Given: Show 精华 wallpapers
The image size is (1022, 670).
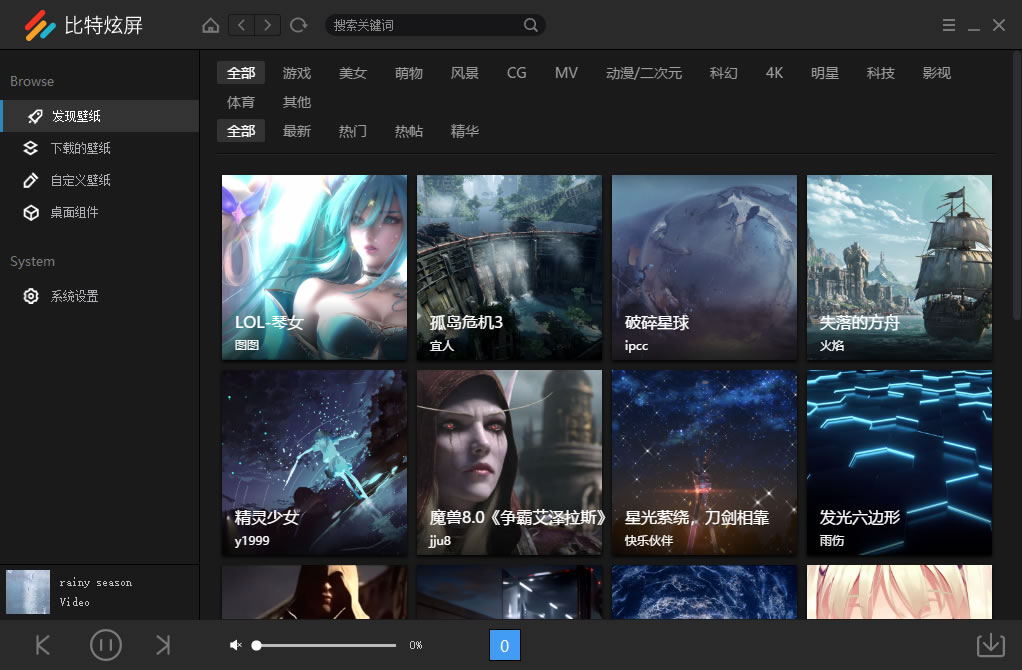Looking at the screenshot, I should [x=465, y=131].
